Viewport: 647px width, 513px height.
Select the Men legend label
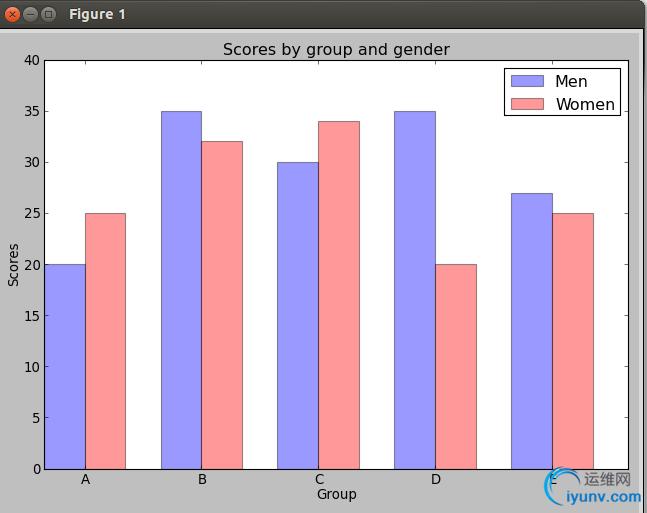[571, 81]
